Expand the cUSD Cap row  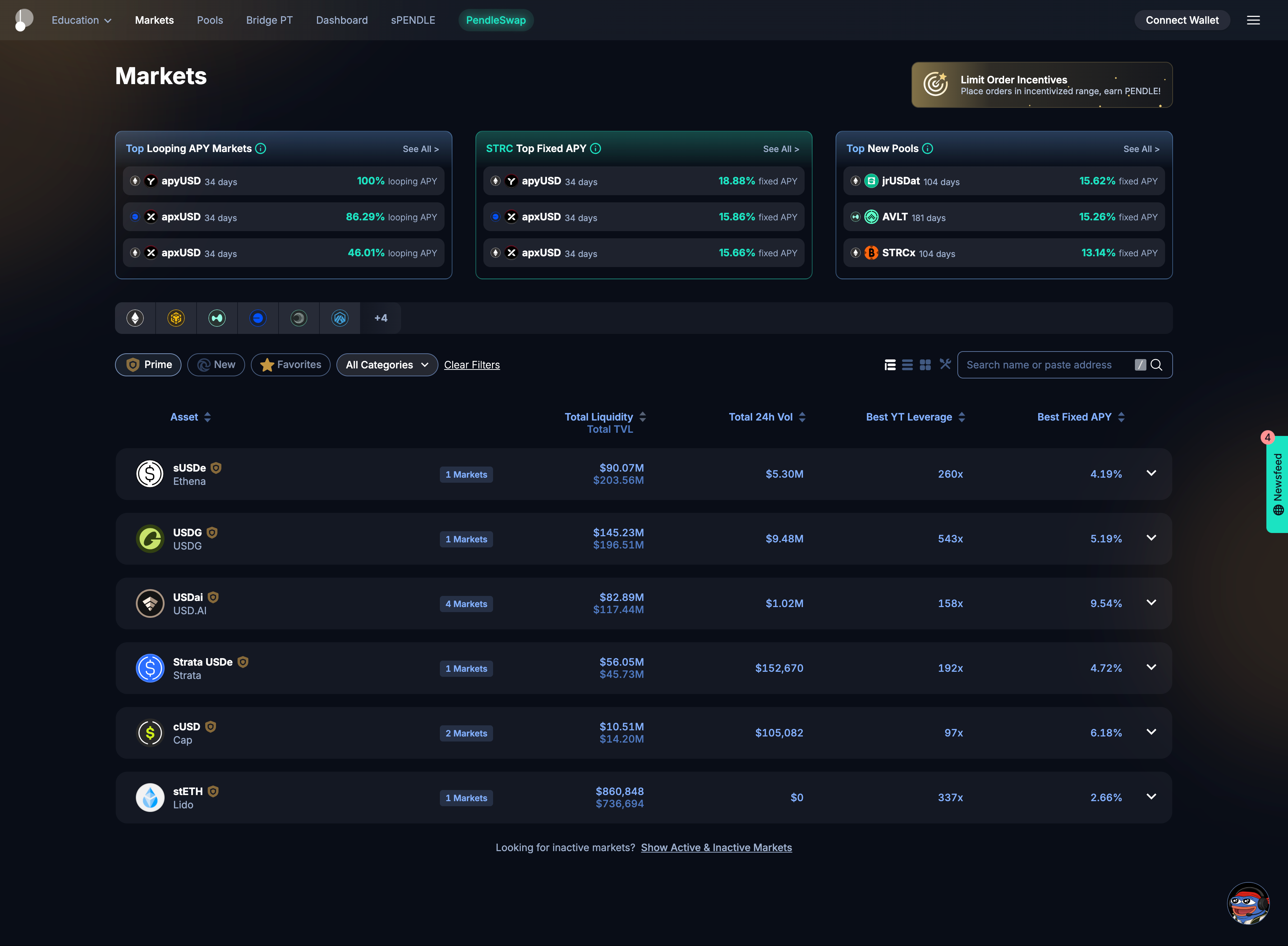1151,732
